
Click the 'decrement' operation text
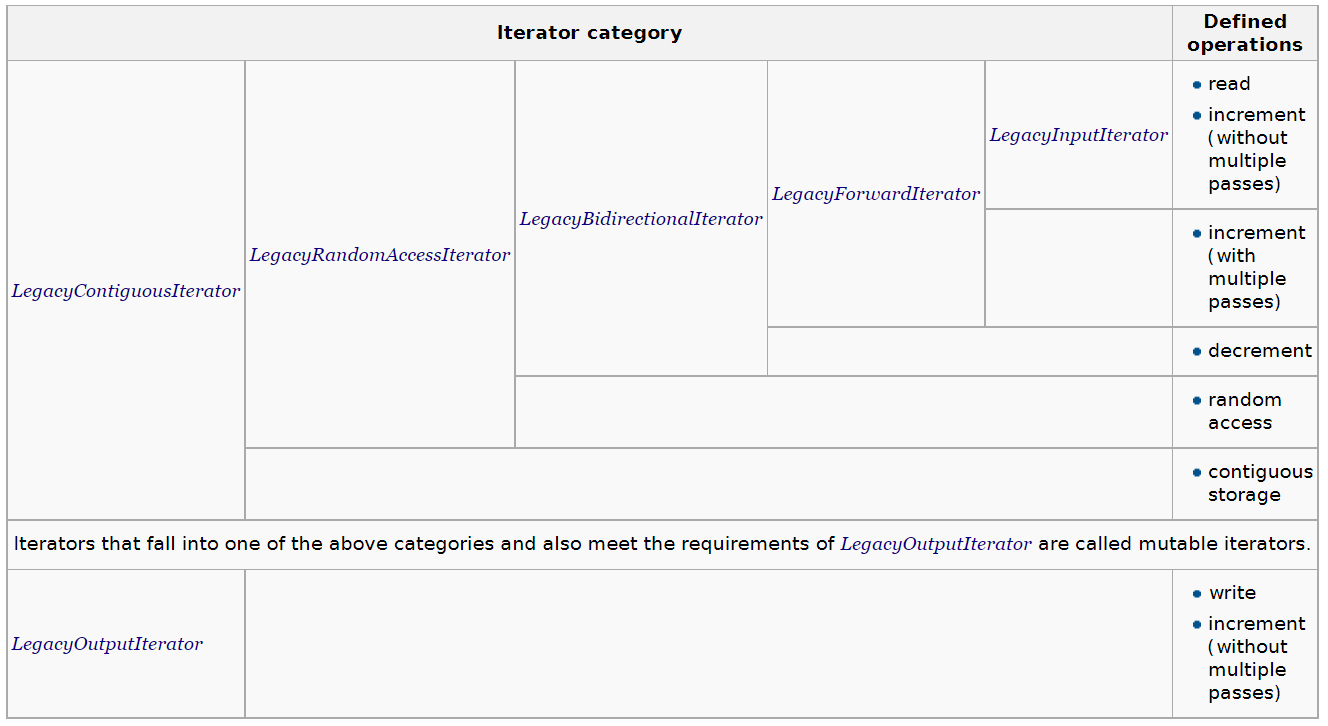click(1260, 351)
